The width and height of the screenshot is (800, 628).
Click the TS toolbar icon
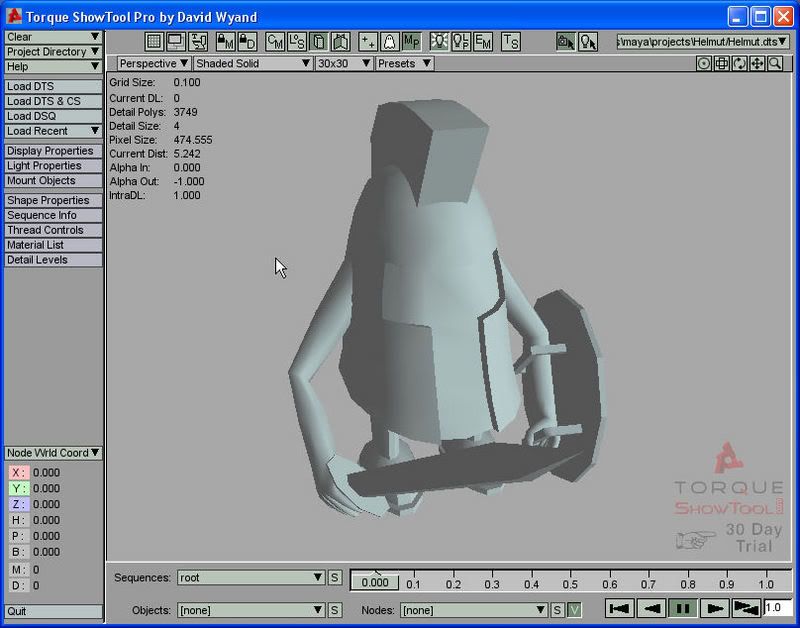click(510, 42)
